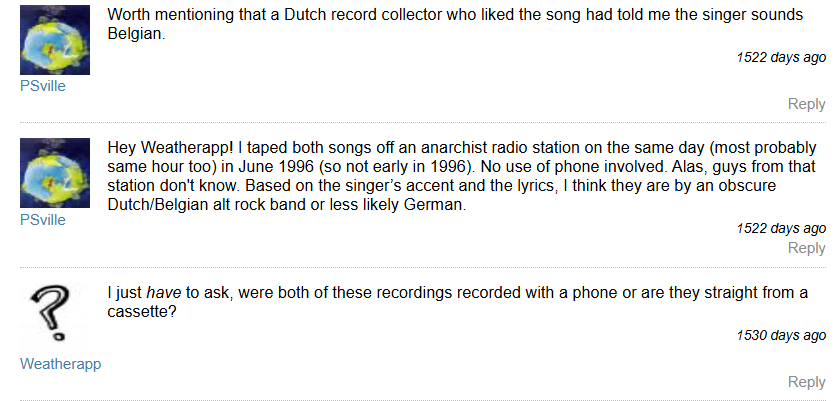840x401 pixels.
Task: Click Weatherapp's question mark avatar
Action: click(x=55, y=314)
